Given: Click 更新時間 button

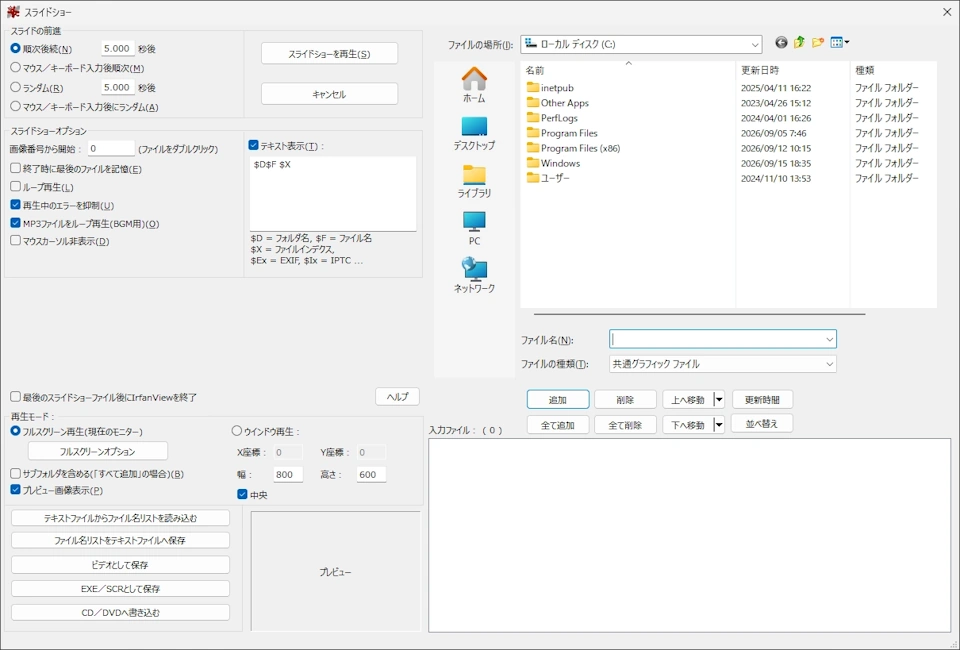Looking at the screenshot, I should click(x=762, y=400).
